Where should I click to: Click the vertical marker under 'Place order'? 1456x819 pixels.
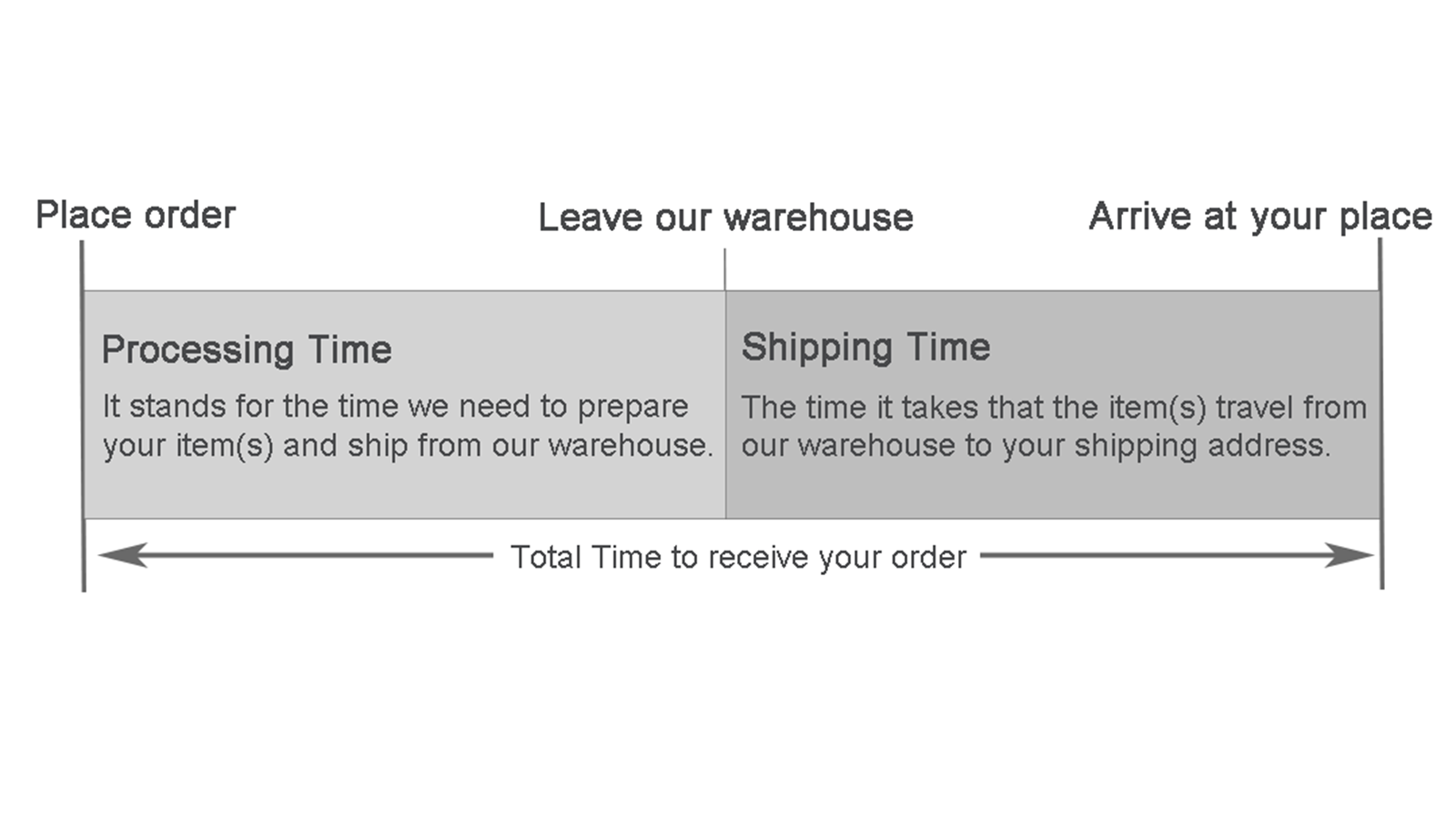click(83, 416)
